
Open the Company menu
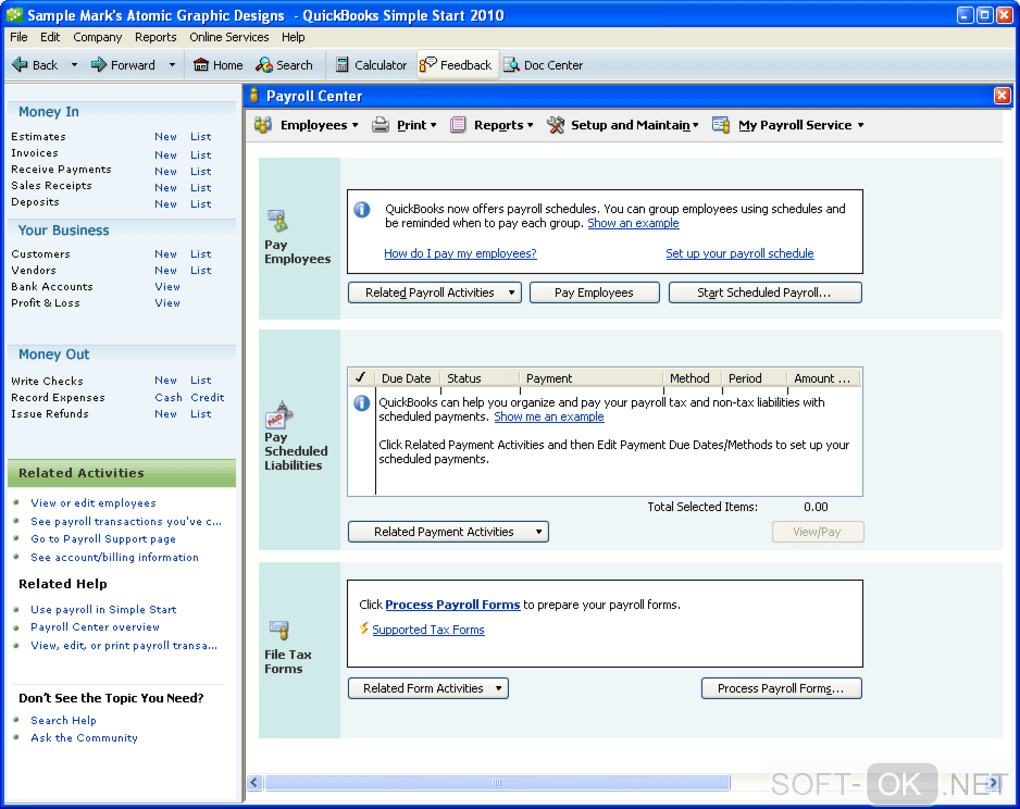click(98, 37)
